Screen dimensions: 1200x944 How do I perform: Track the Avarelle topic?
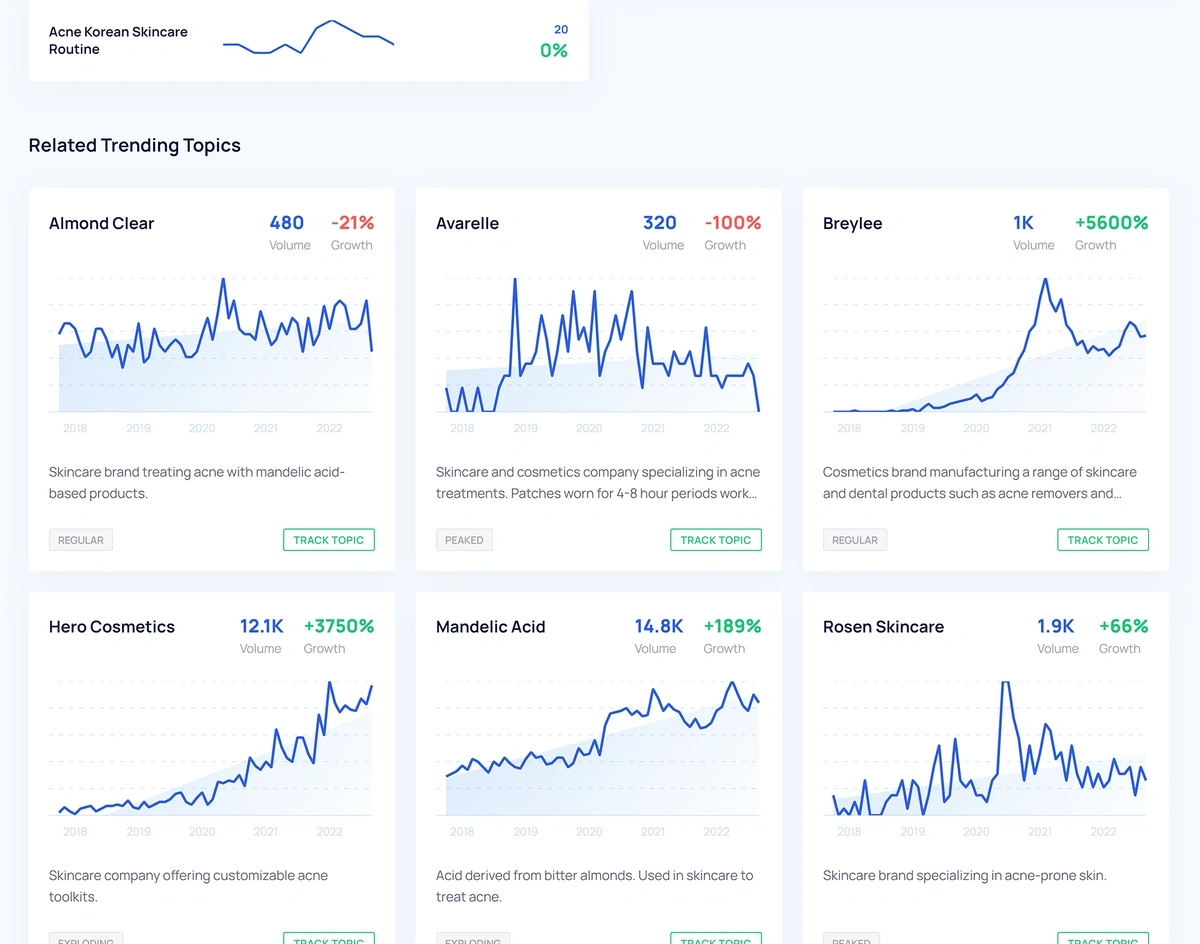(x=716, y=540)
